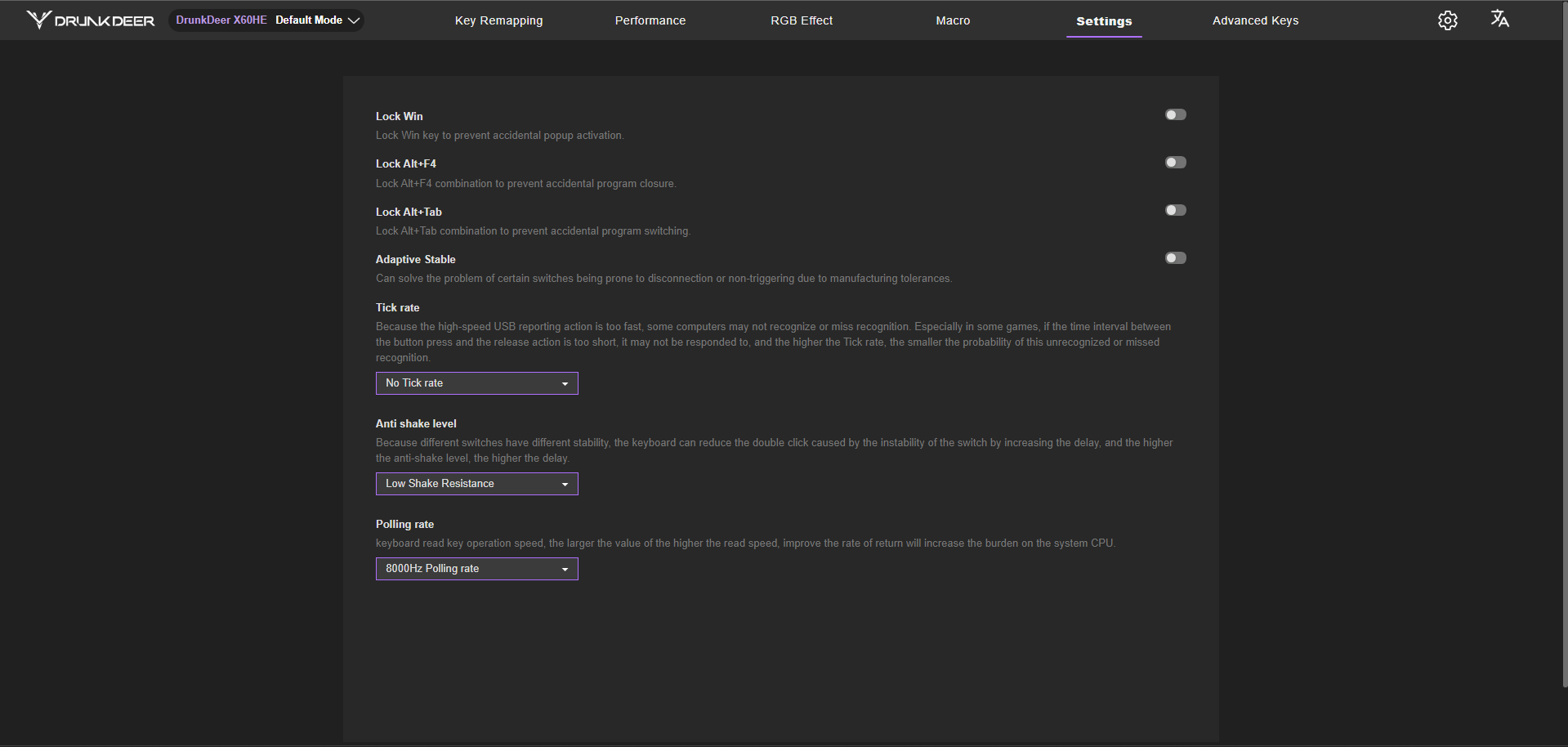Go to the RGB Effect tab
This screenshot has height=747, width=1568.
coord(801,20)
